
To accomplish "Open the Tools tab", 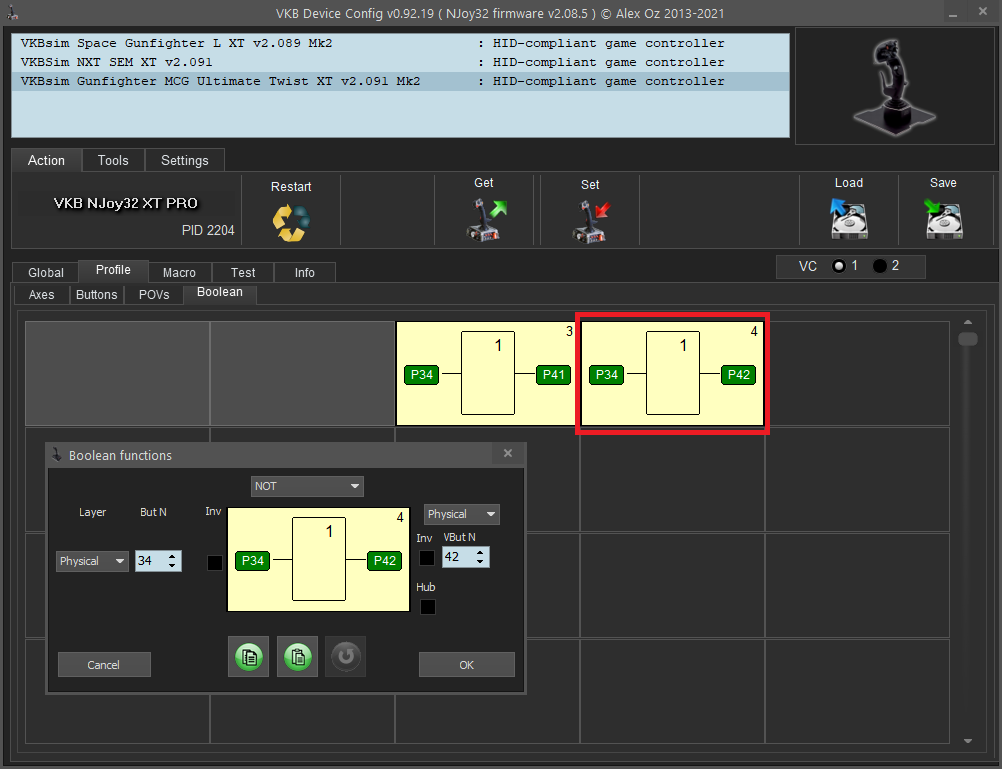I will coord(113,160).
